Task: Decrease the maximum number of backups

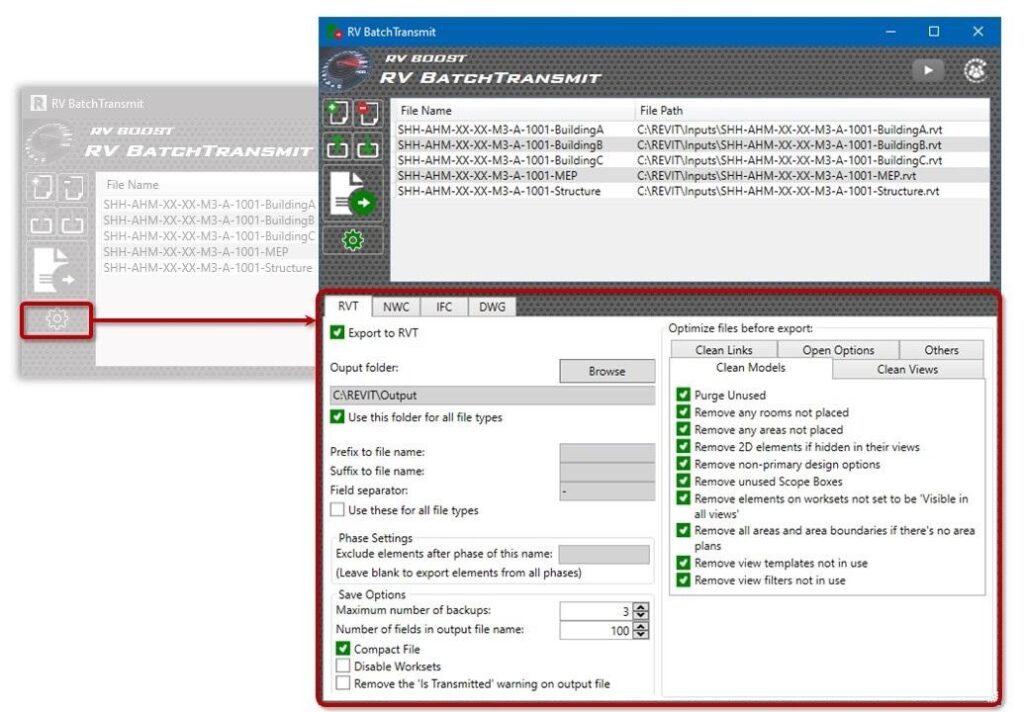Action: point(641,615)
